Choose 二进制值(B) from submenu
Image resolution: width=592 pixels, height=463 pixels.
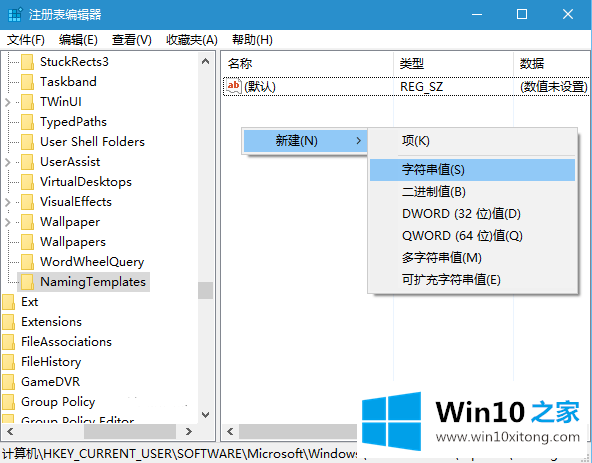[472, 192]
